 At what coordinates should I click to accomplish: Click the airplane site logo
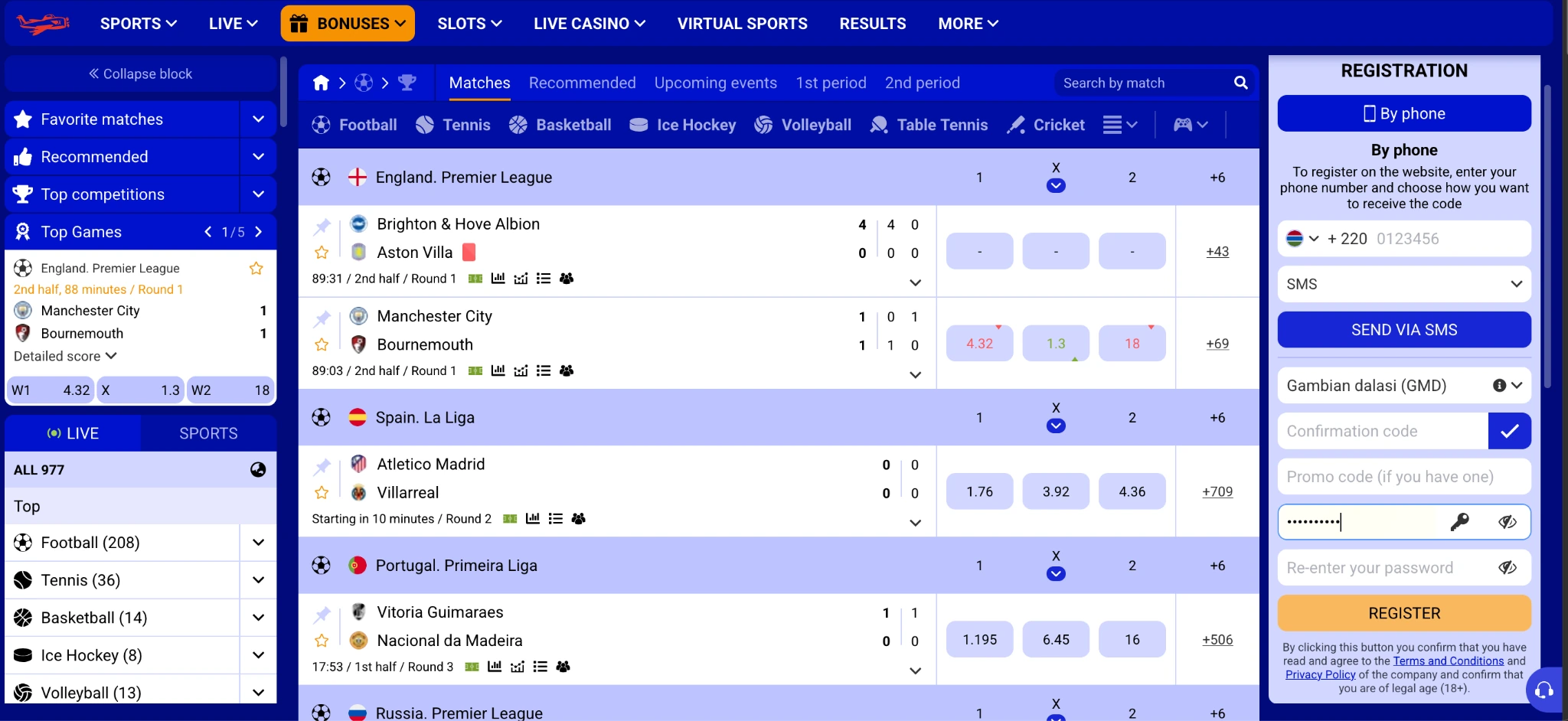click(43, 24)
